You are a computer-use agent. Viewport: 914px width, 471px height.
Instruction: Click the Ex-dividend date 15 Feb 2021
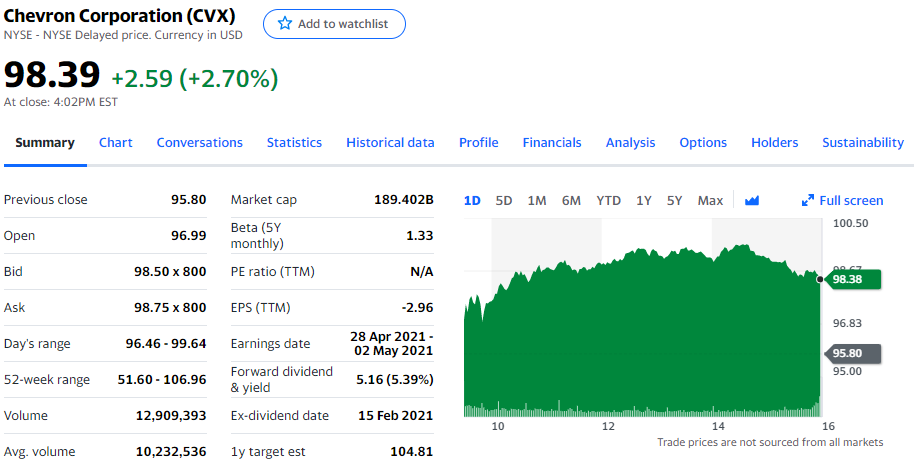coord(396,416)
